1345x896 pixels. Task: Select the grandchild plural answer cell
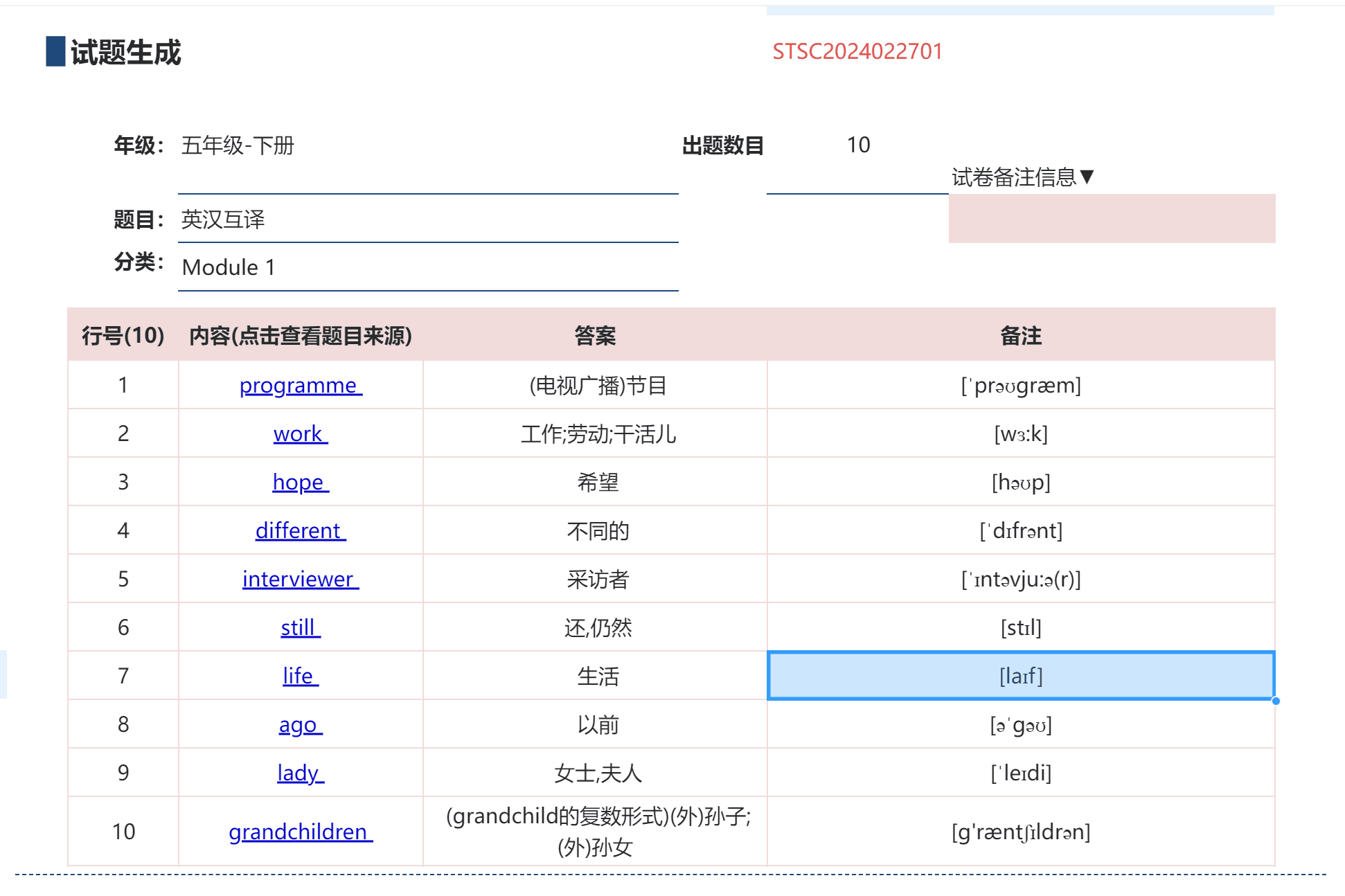pyautogui.click(x=596, y=832)
